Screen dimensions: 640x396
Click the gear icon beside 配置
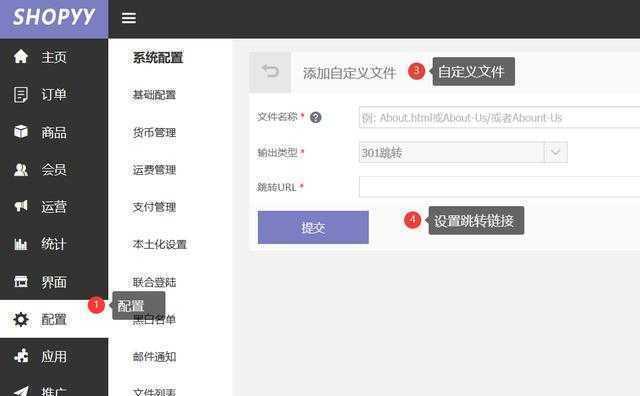[21, 319]
